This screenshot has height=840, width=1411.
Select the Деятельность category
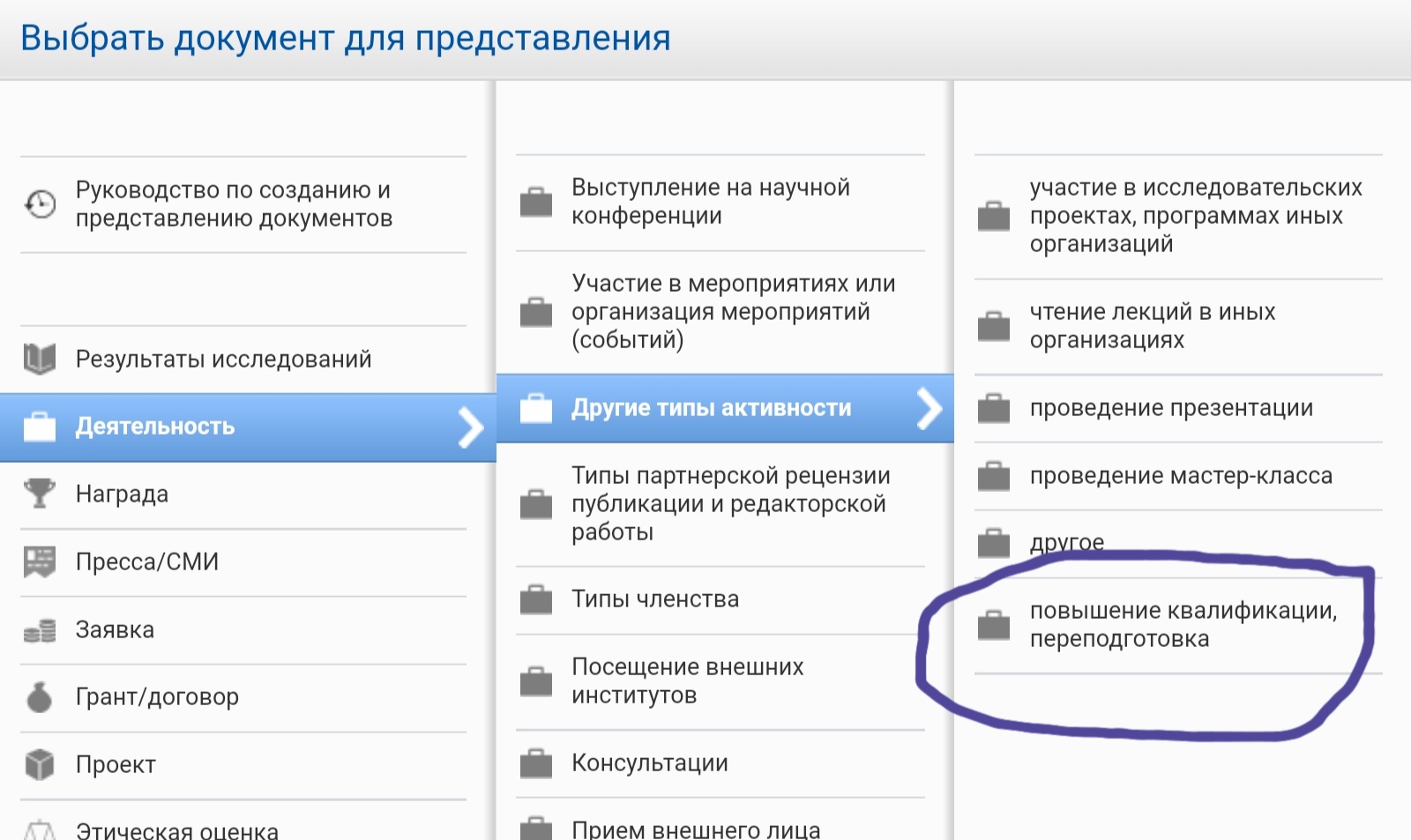[248, 427]
